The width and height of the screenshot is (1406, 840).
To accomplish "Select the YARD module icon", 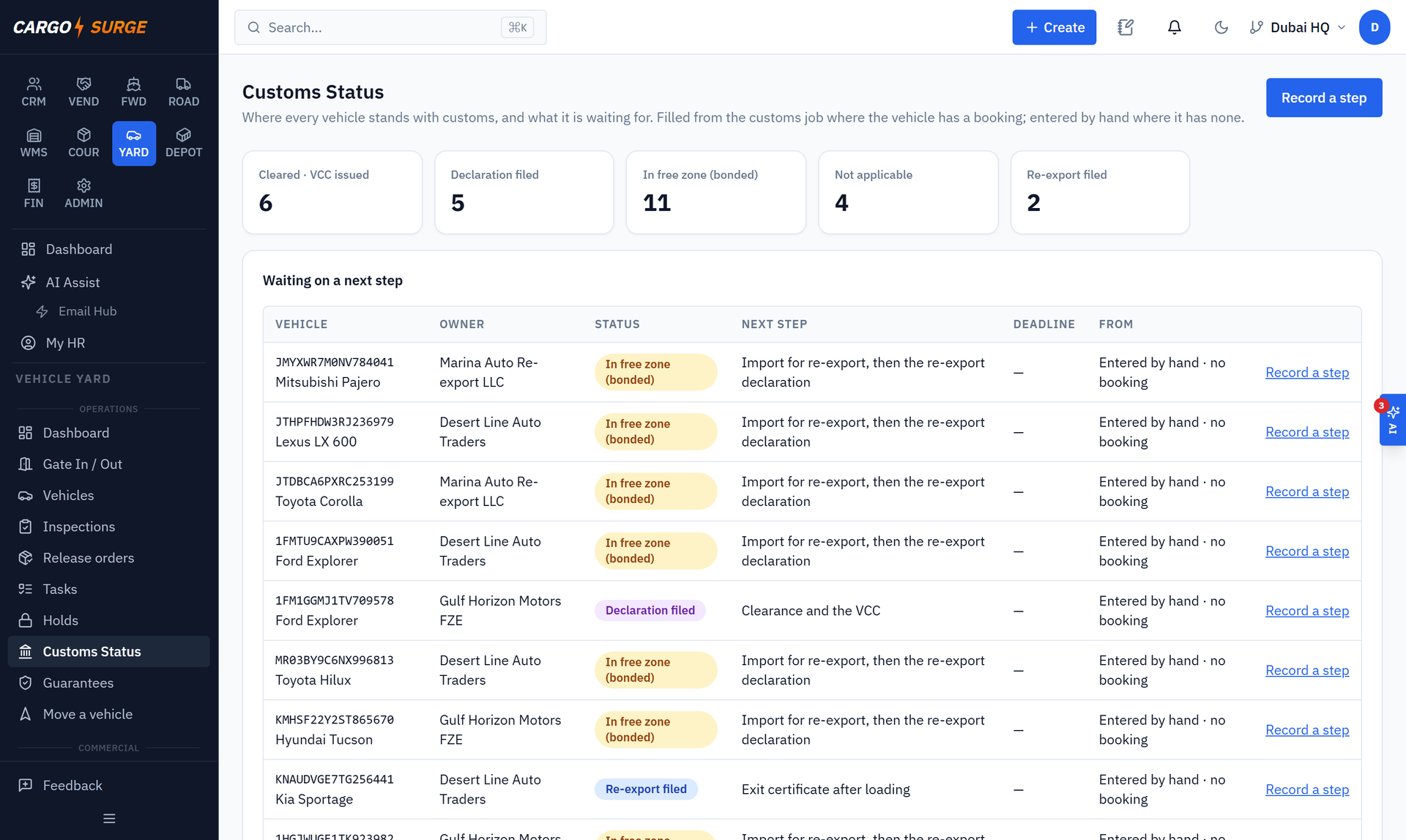I will (133, 143).
